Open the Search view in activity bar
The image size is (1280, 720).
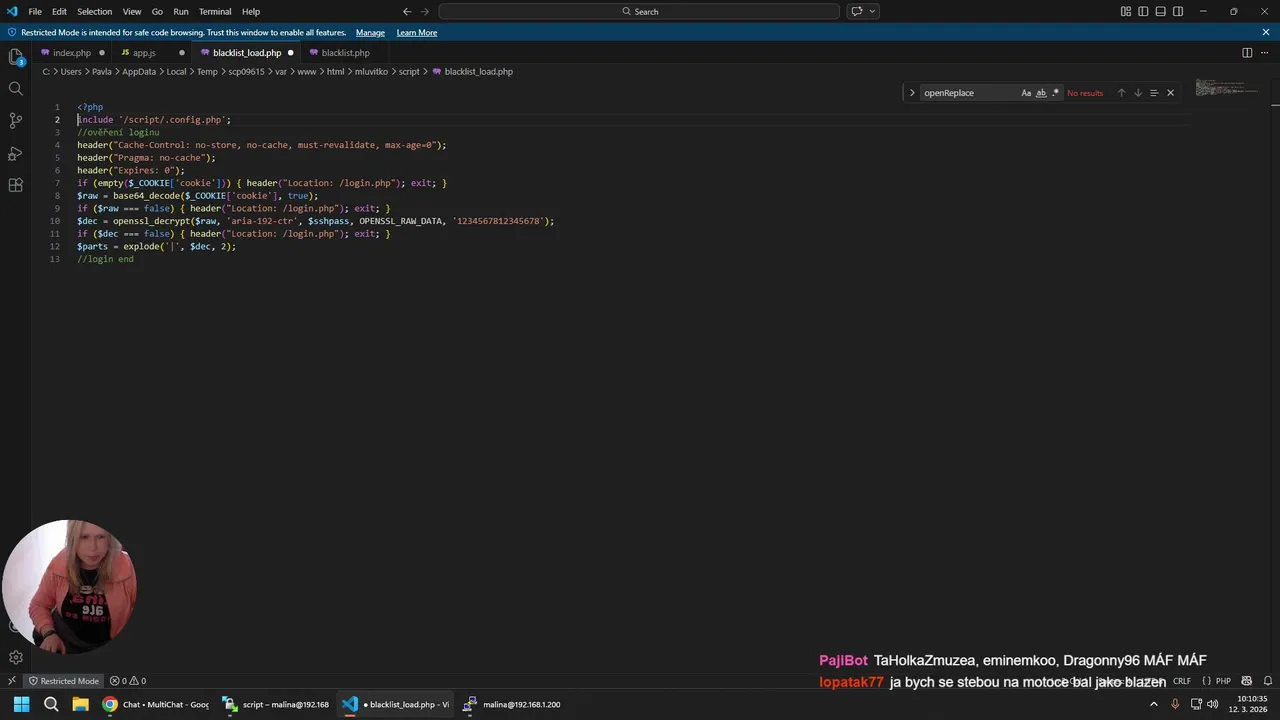click(15, 89)
